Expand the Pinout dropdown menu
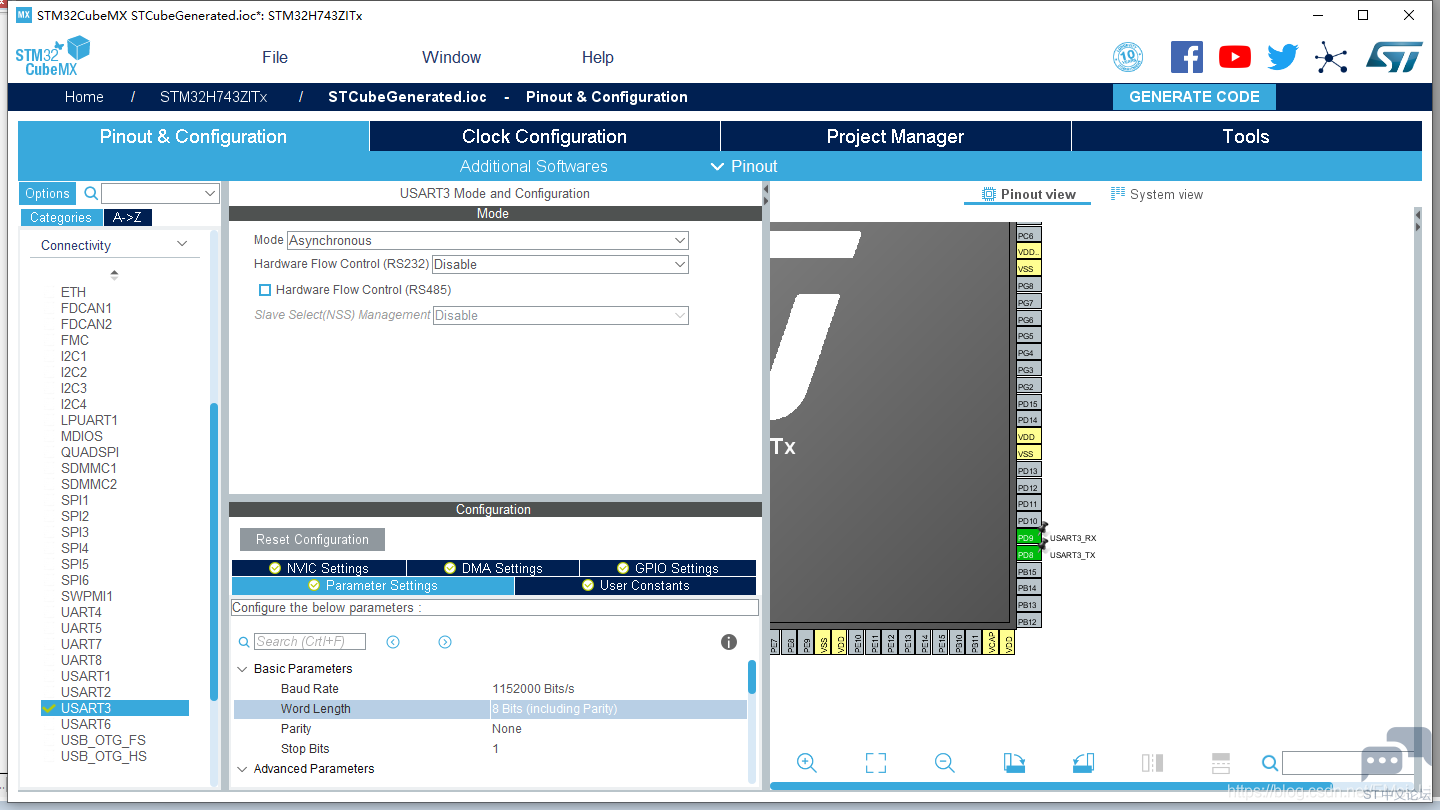The image size is (1440, 810). [x=744, y=166]
